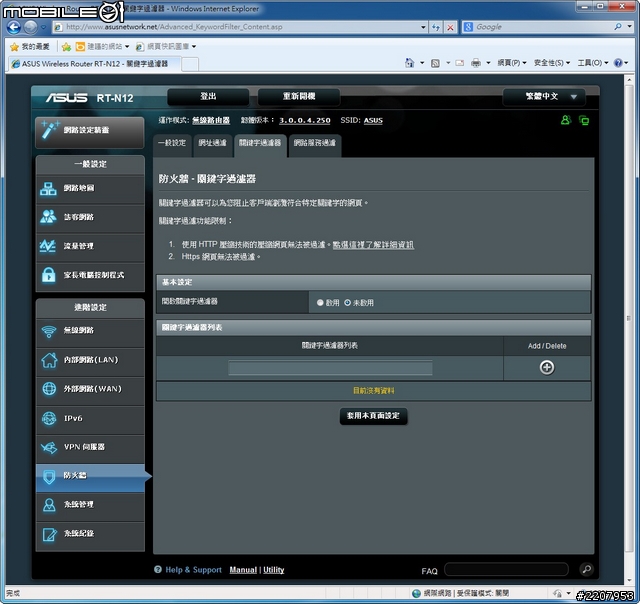
Task: Click the IE Print icon
Action: click(476, 63)
